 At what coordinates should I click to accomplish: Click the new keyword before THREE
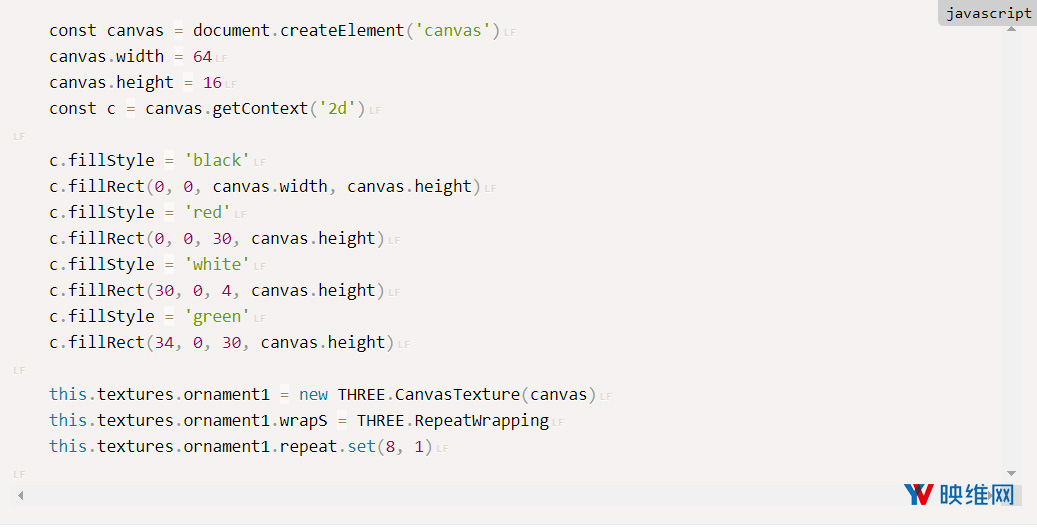point(313,395)
